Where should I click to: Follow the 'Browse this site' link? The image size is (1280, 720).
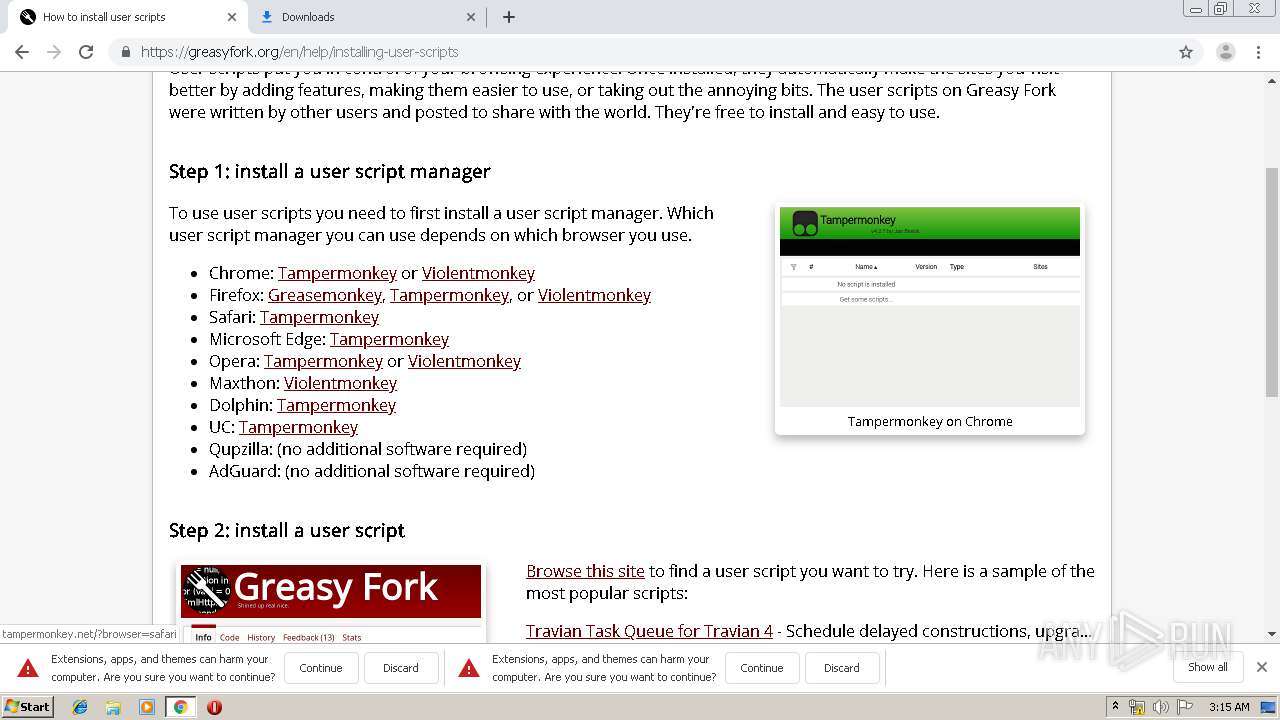(x=585, y=571)
